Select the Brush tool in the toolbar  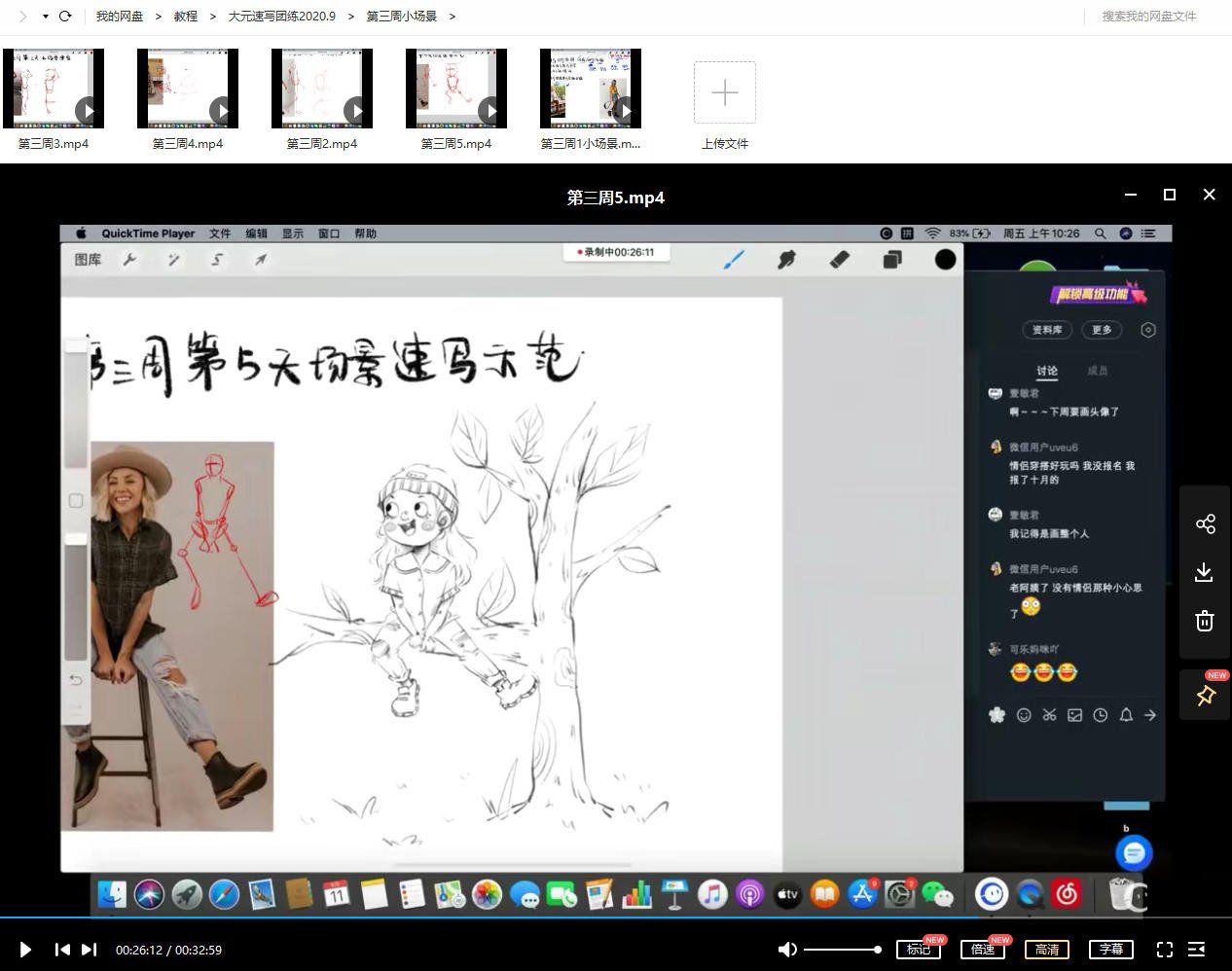click(x=735, y=259)
